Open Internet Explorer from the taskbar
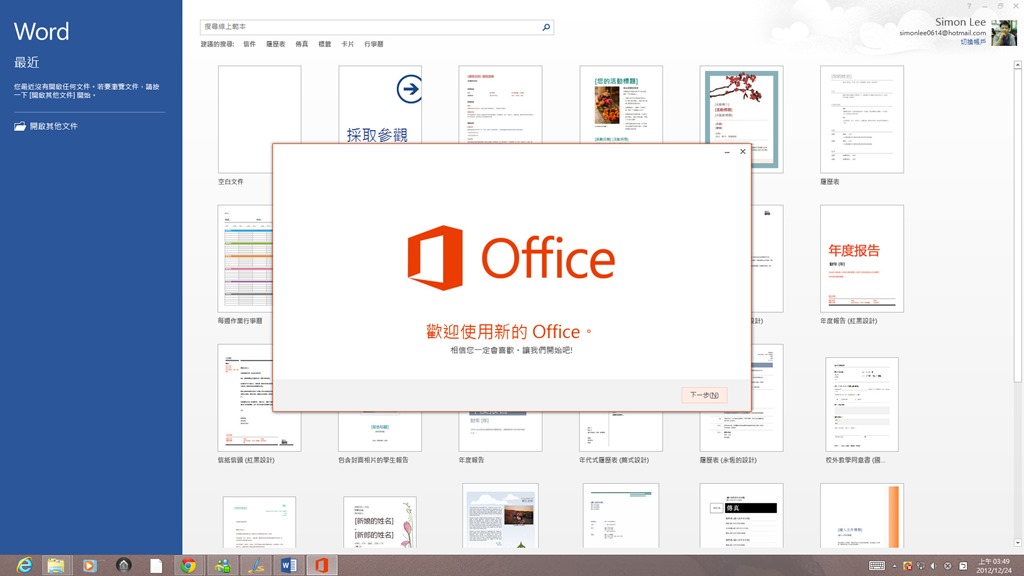This screenshot has height=576, width=1024. coord(24,566)
